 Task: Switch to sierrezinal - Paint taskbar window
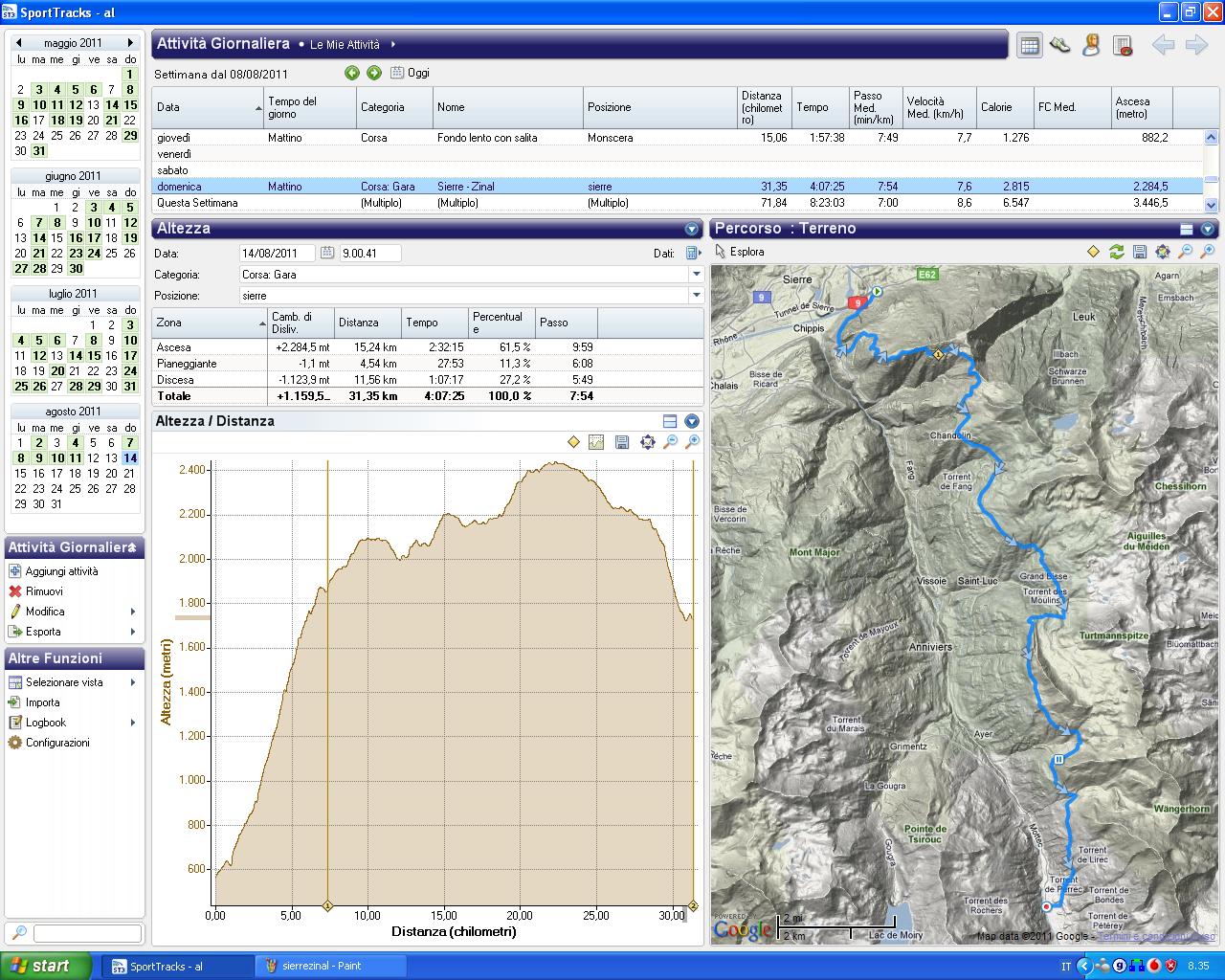[x=331, y=966]
